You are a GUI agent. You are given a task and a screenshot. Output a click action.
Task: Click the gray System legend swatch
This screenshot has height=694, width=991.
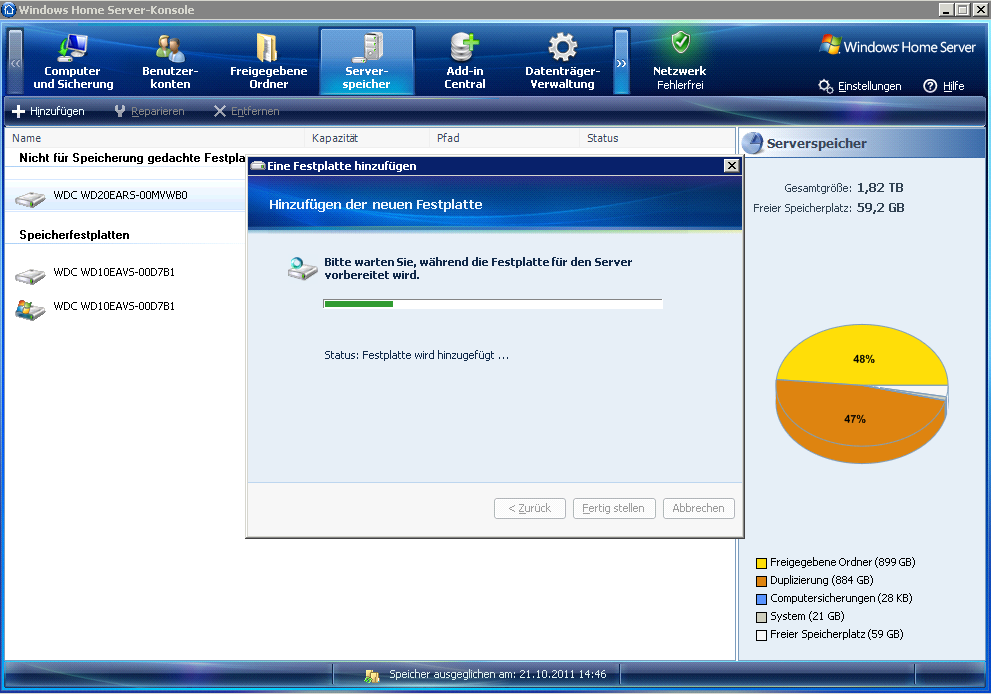[x=761, y=617]
